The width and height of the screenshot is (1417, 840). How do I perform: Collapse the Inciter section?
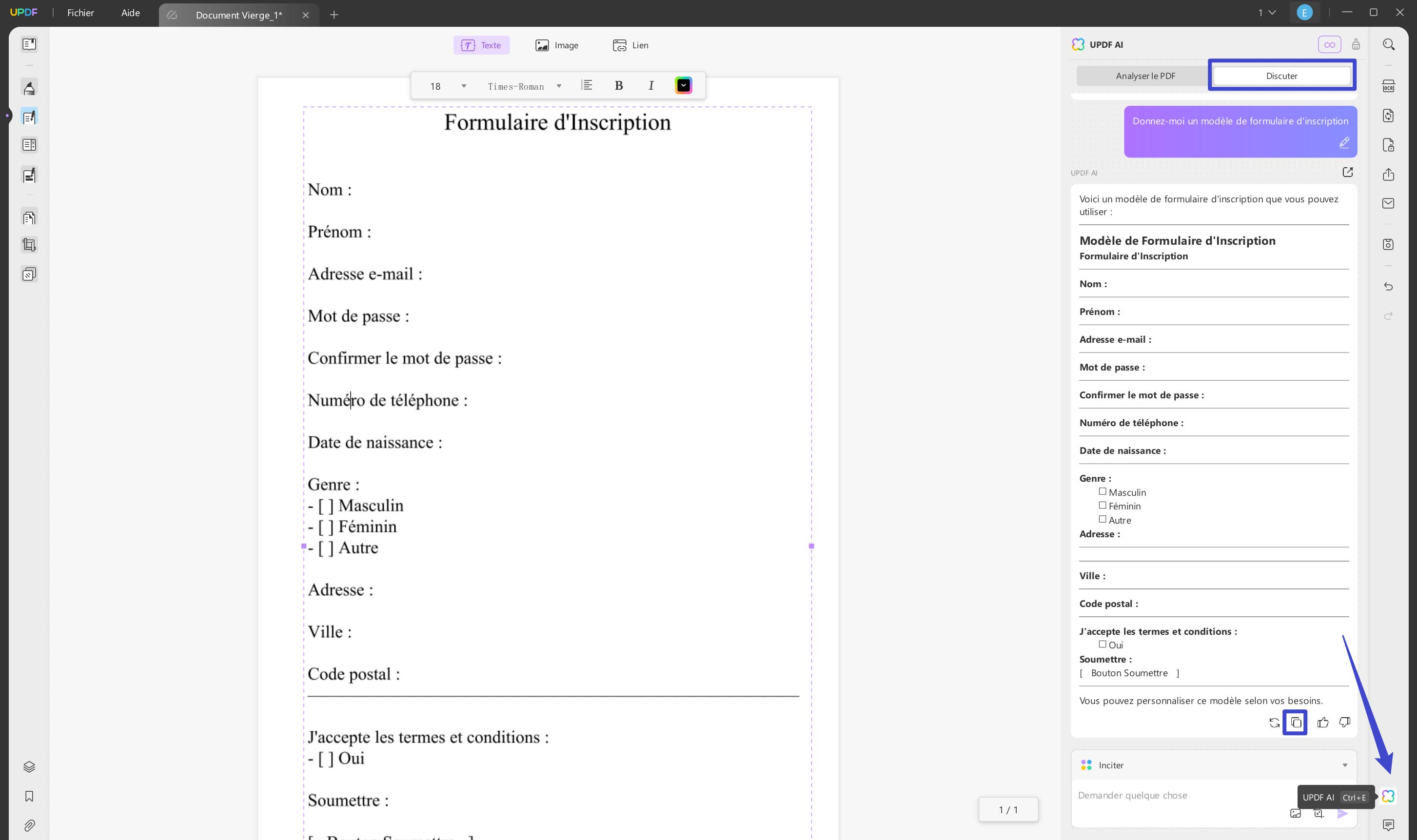(1344, 765)
